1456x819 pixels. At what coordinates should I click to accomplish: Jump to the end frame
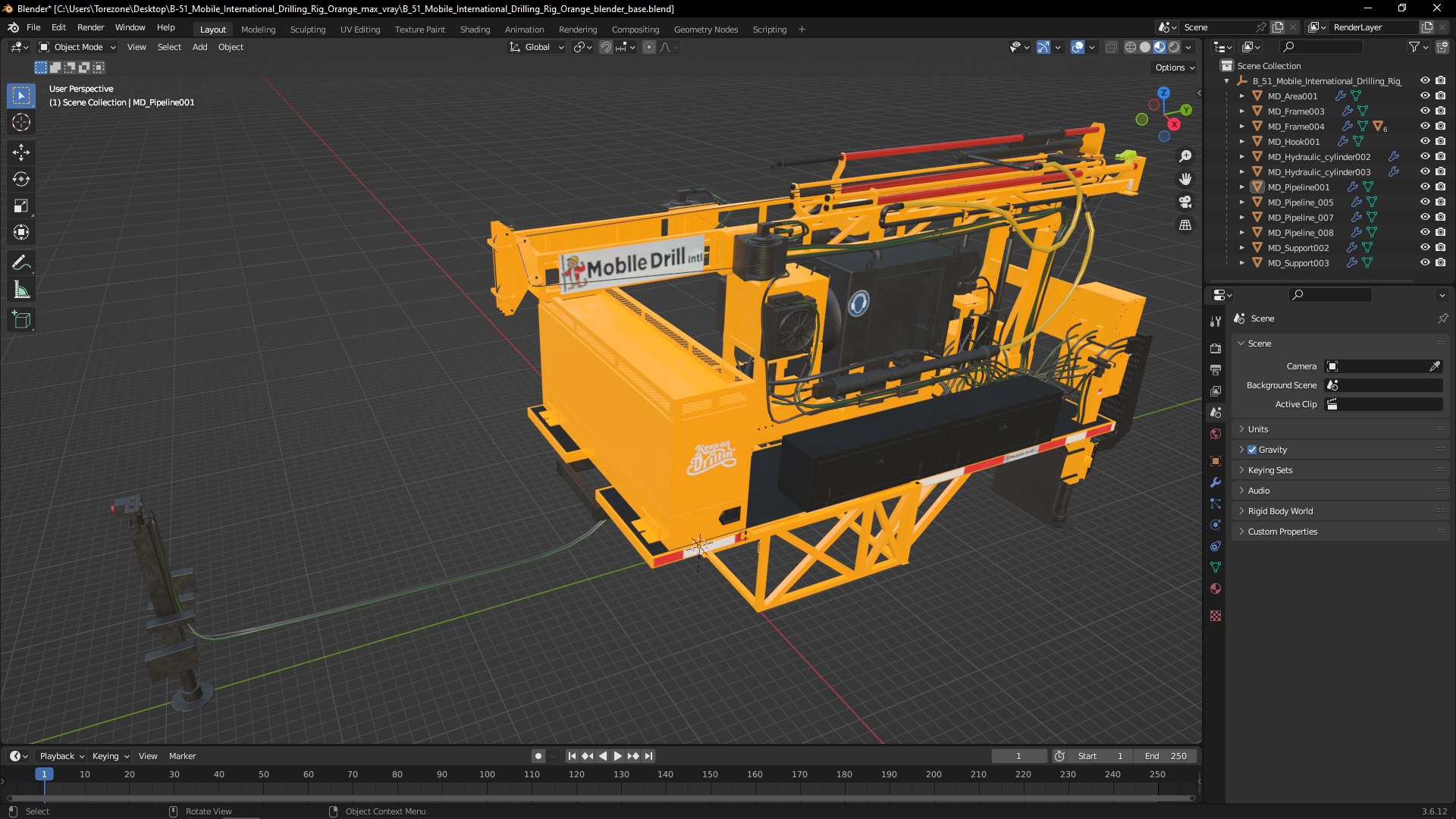tap(649, 756)
